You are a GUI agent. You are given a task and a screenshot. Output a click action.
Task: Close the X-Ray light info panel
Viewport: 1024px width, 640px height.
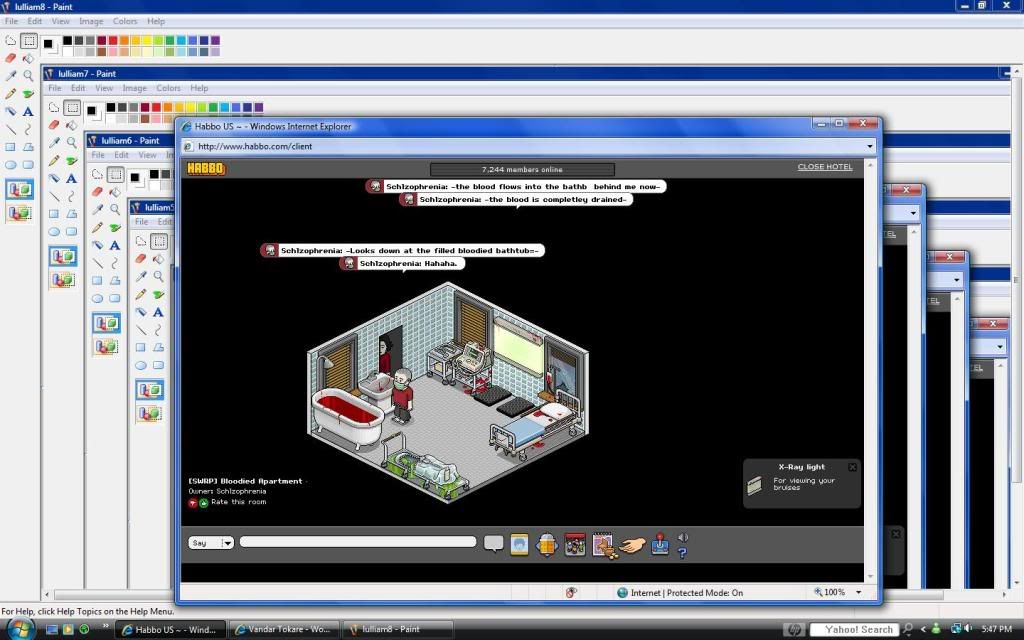pyautogui.click(x=852, y=467)
